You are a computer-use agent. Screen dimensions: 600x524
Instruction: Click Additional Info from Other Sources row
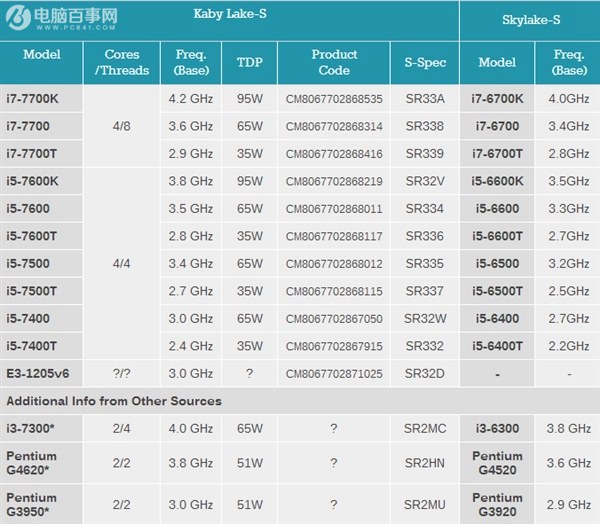point(300,401)
